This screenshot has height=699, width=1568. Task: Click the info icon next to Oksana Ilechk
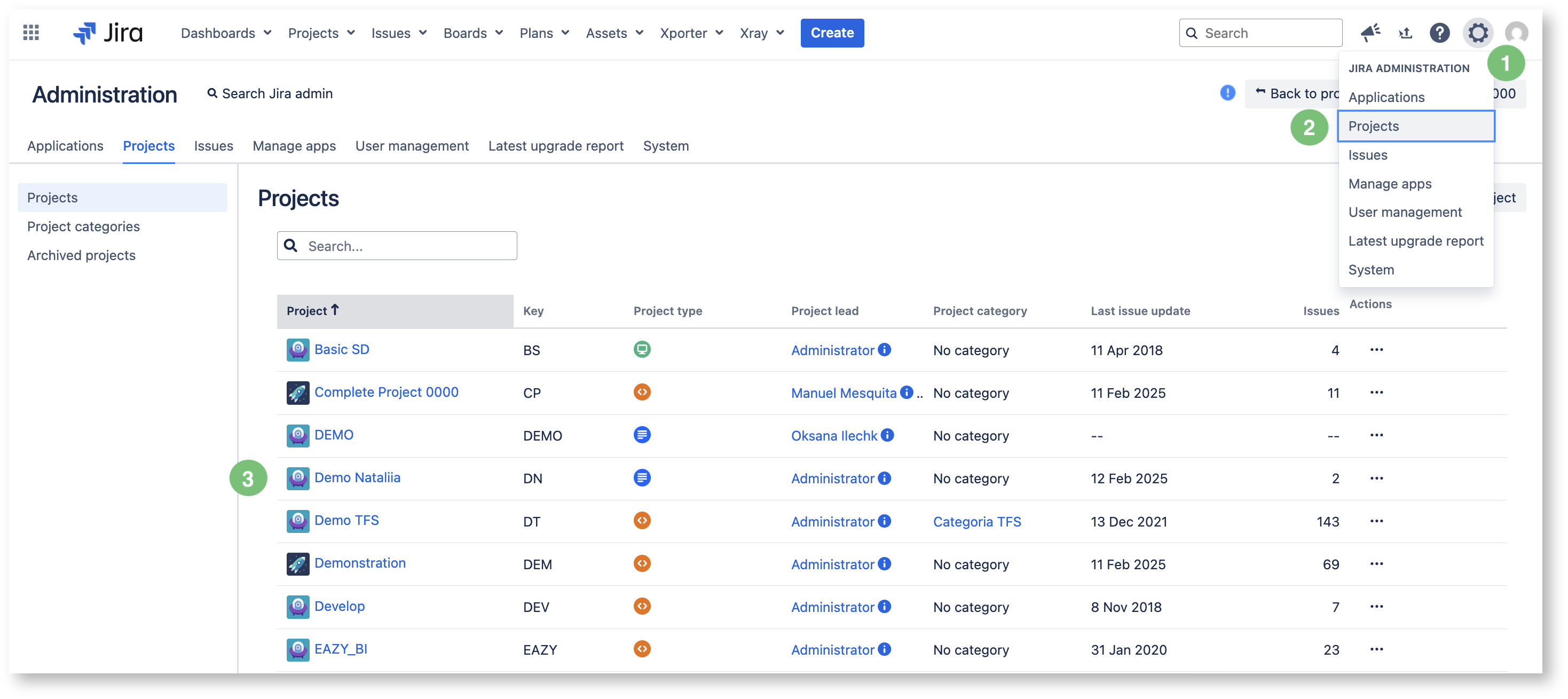(x=887, y=435)
